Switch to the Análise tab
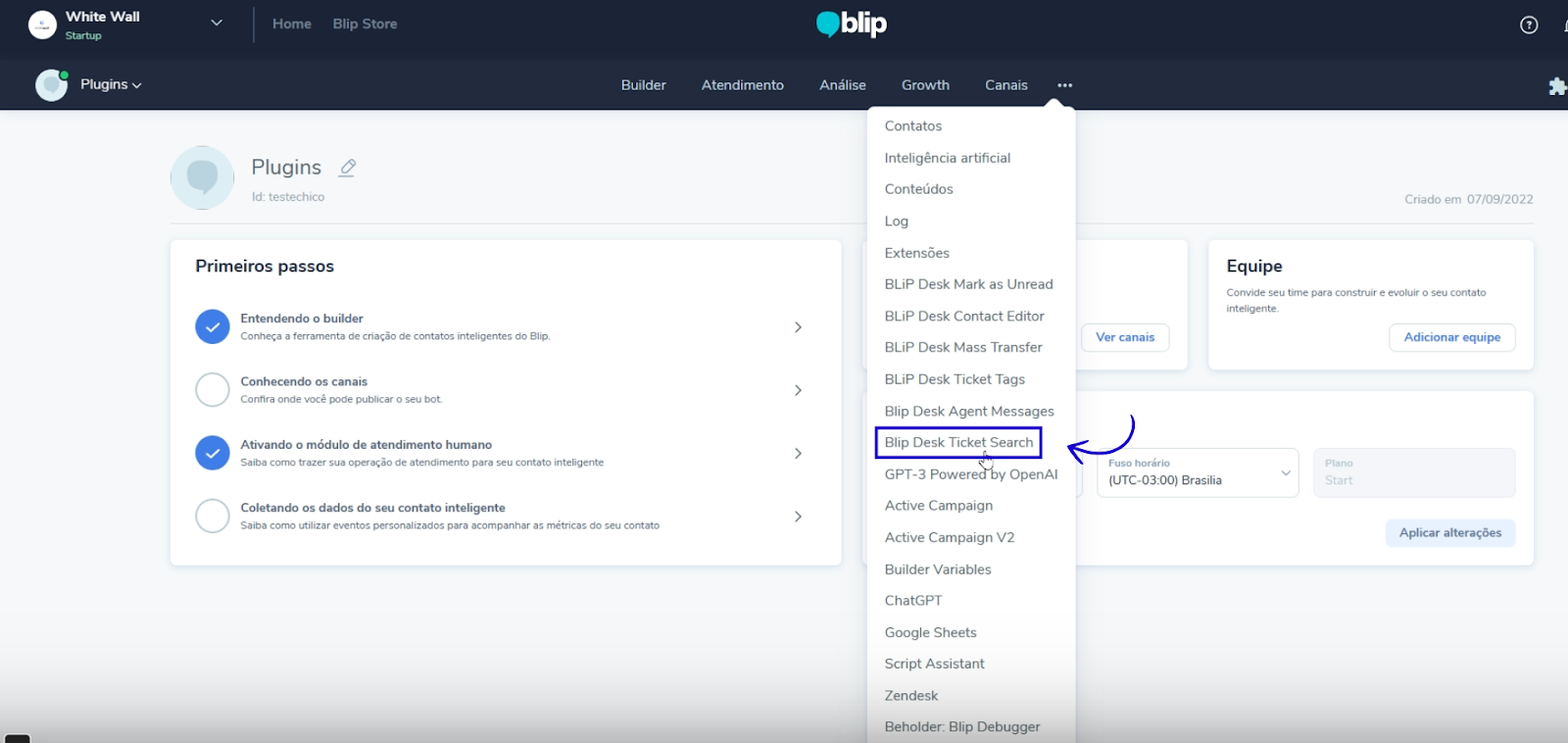Viewport: 1568px width, 743px height. (843, 85)
